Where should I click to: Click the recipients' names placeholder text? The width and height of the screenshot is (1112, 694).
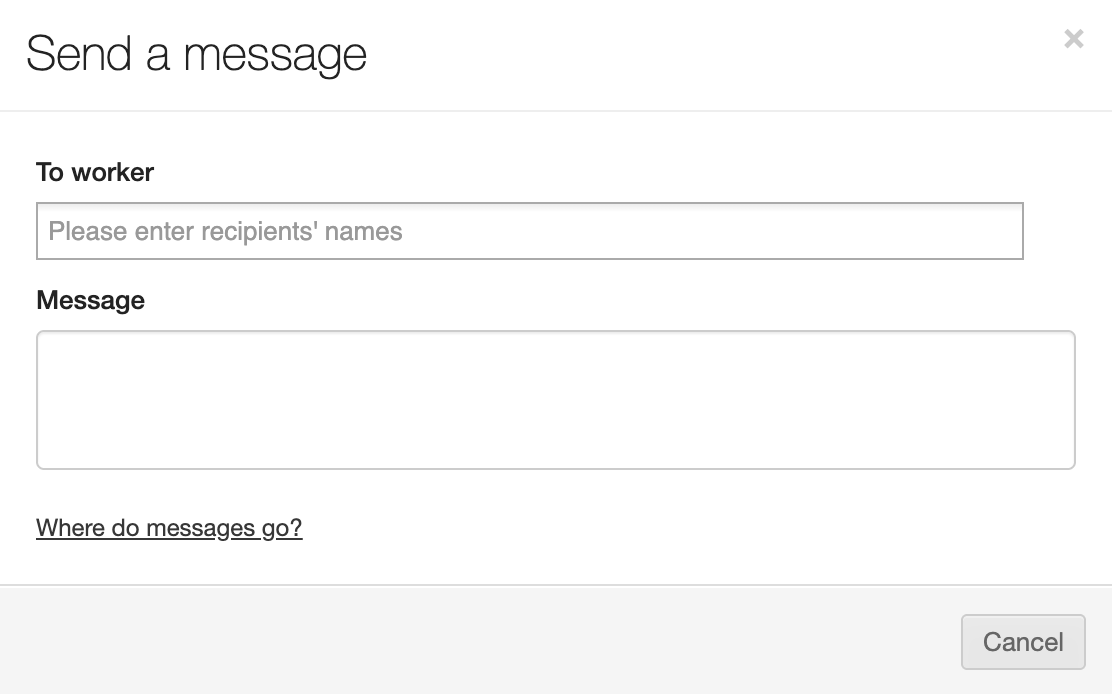tap(225, 231)
